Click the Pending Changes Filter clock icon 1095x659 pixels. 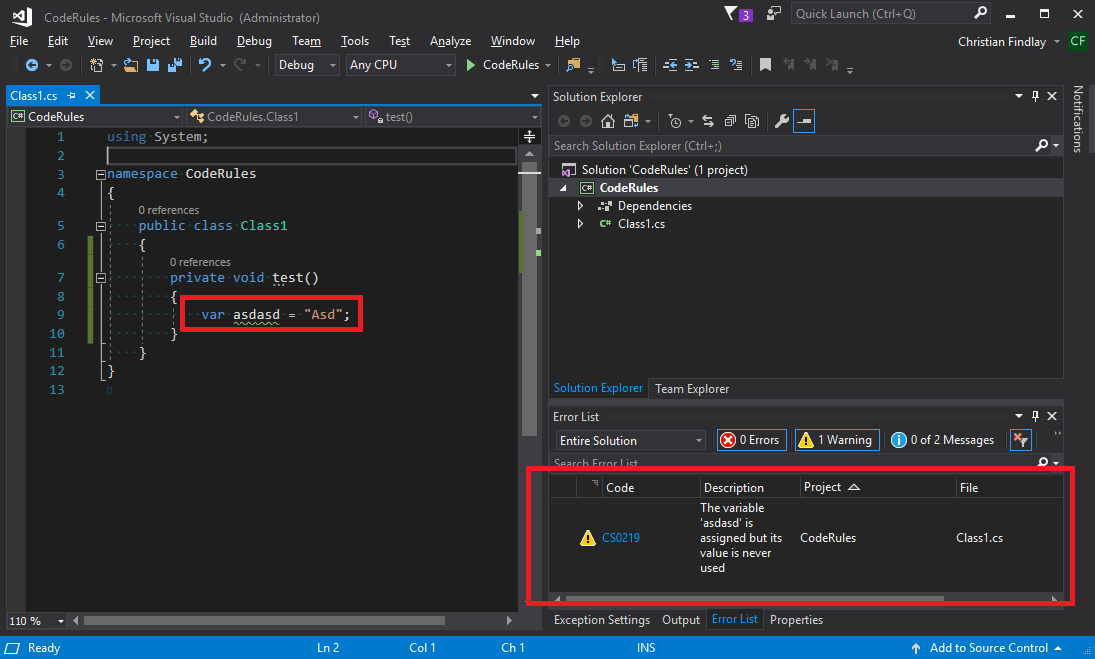pyautogui.click(x=675, y=121)
